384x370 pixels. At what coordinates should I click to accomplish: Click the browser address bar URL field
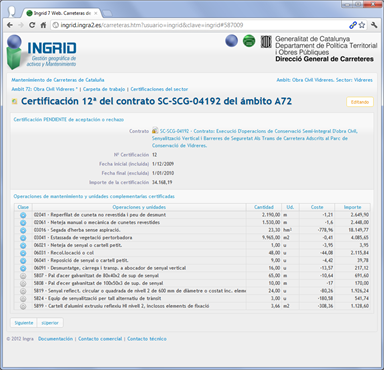[200, 25]
